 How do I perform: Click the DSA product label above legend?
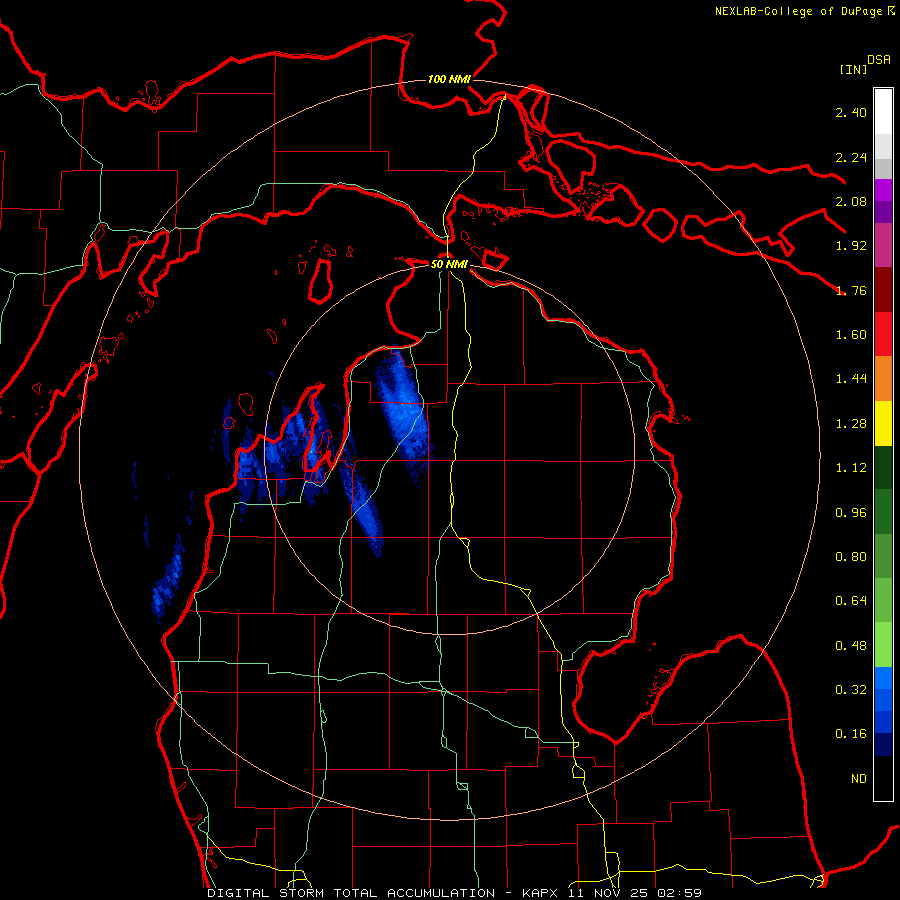(x=879, y=59)
